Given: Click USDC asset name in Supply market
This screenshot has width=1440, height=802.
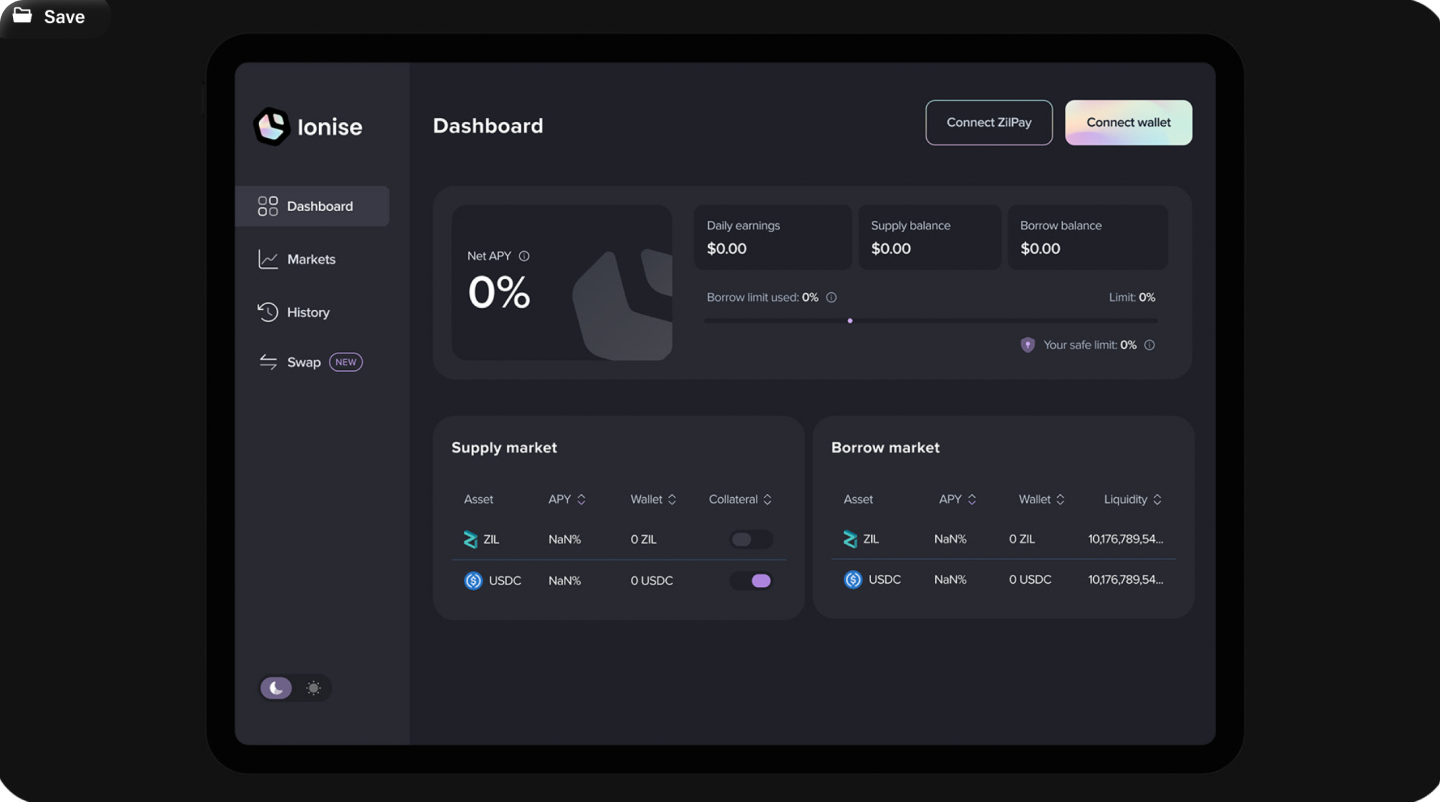Looking at the screenshot, I should pos(505,581).
